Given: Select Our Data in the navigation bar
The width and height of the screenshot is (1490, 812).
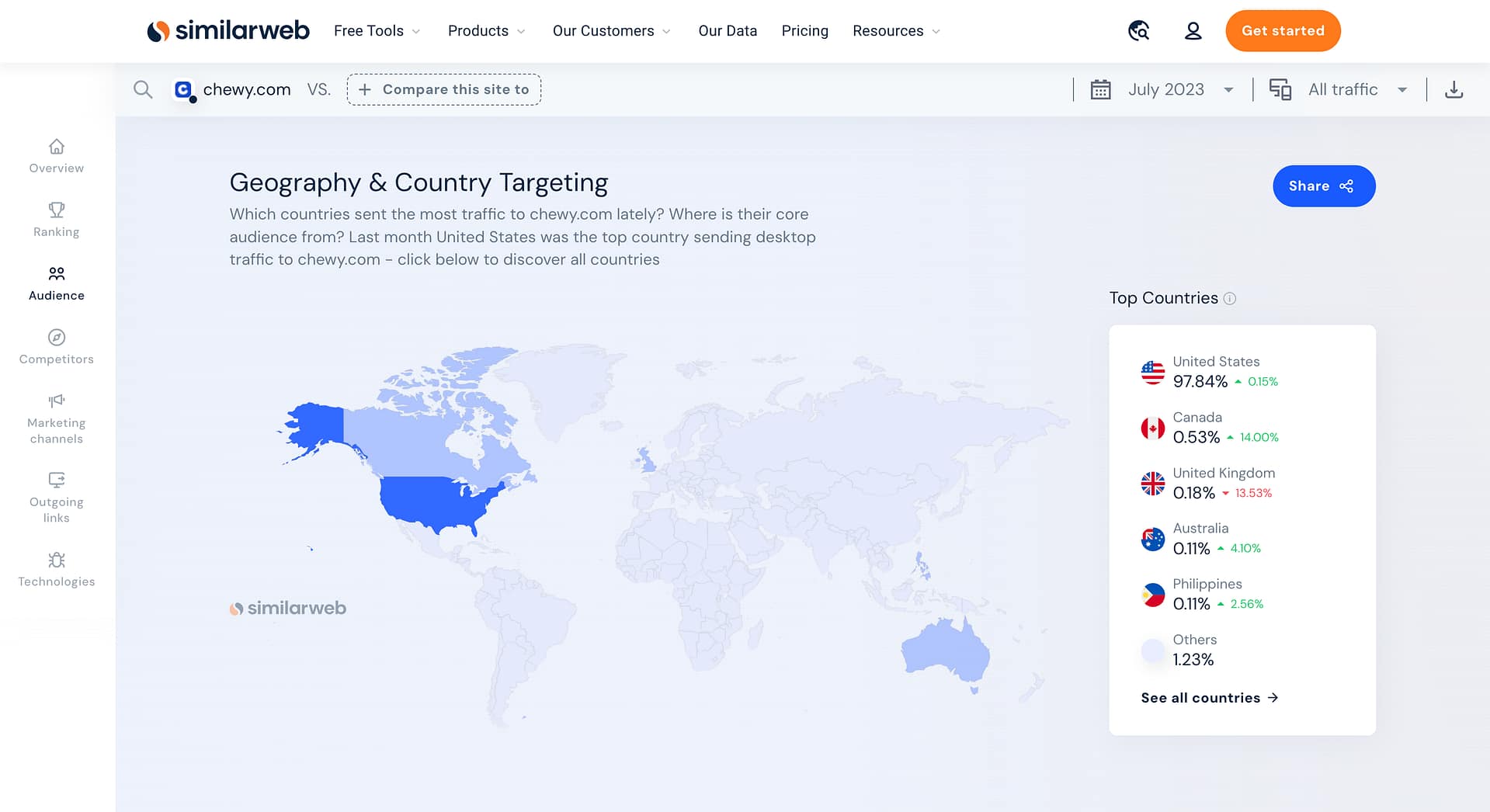Looking at the screenshot, I should tap(727, 30).
